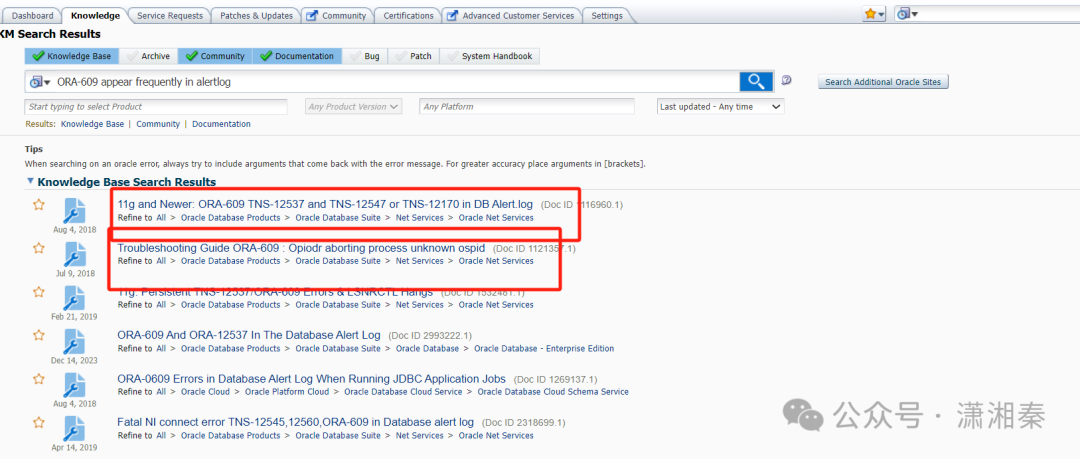Image resolution: width=1080 pixels, height=459 pixels.
Task: Open Any Product Version dropdown
Action: coord(354,106)
